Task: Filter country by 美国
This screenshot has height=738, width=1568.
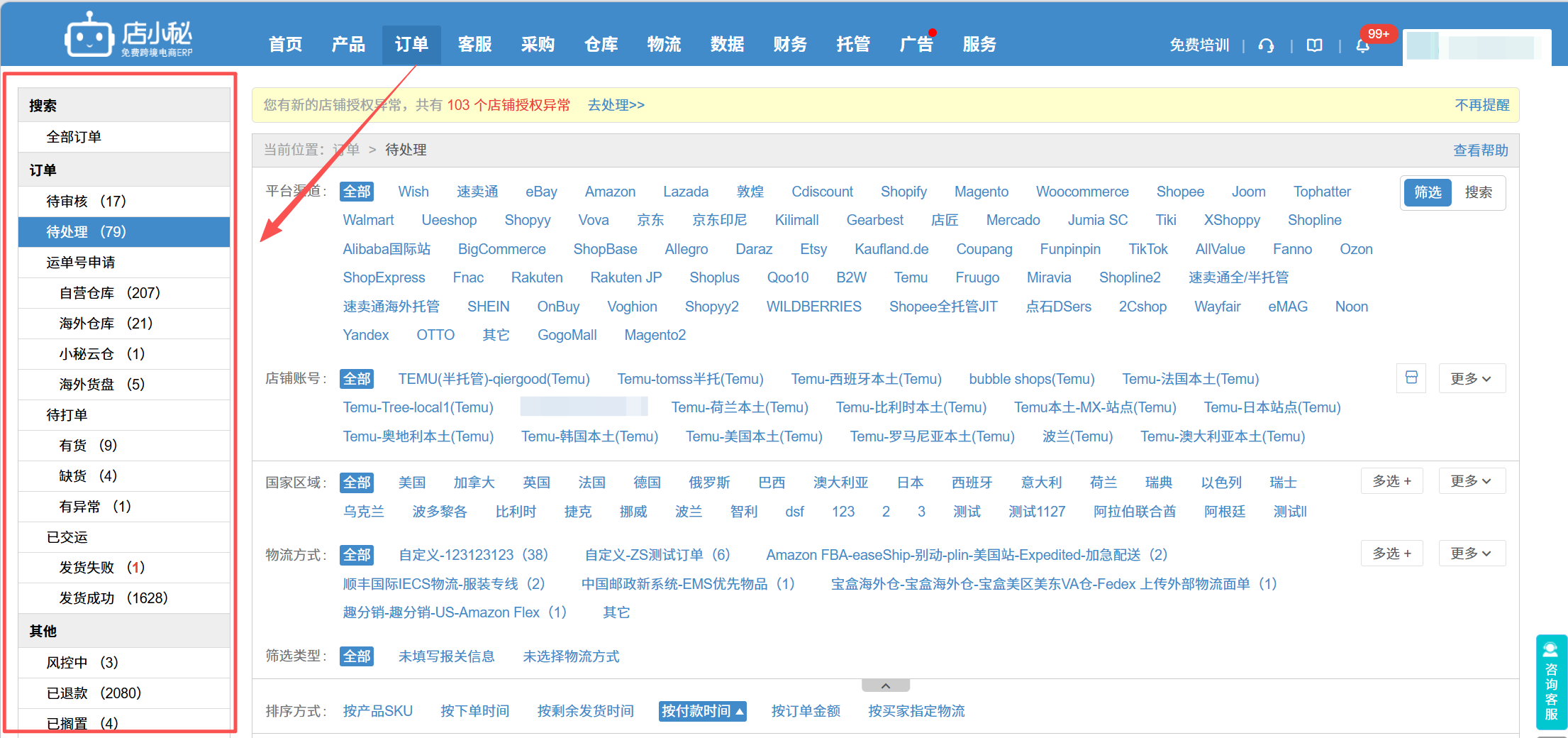Action: [412, 483]
